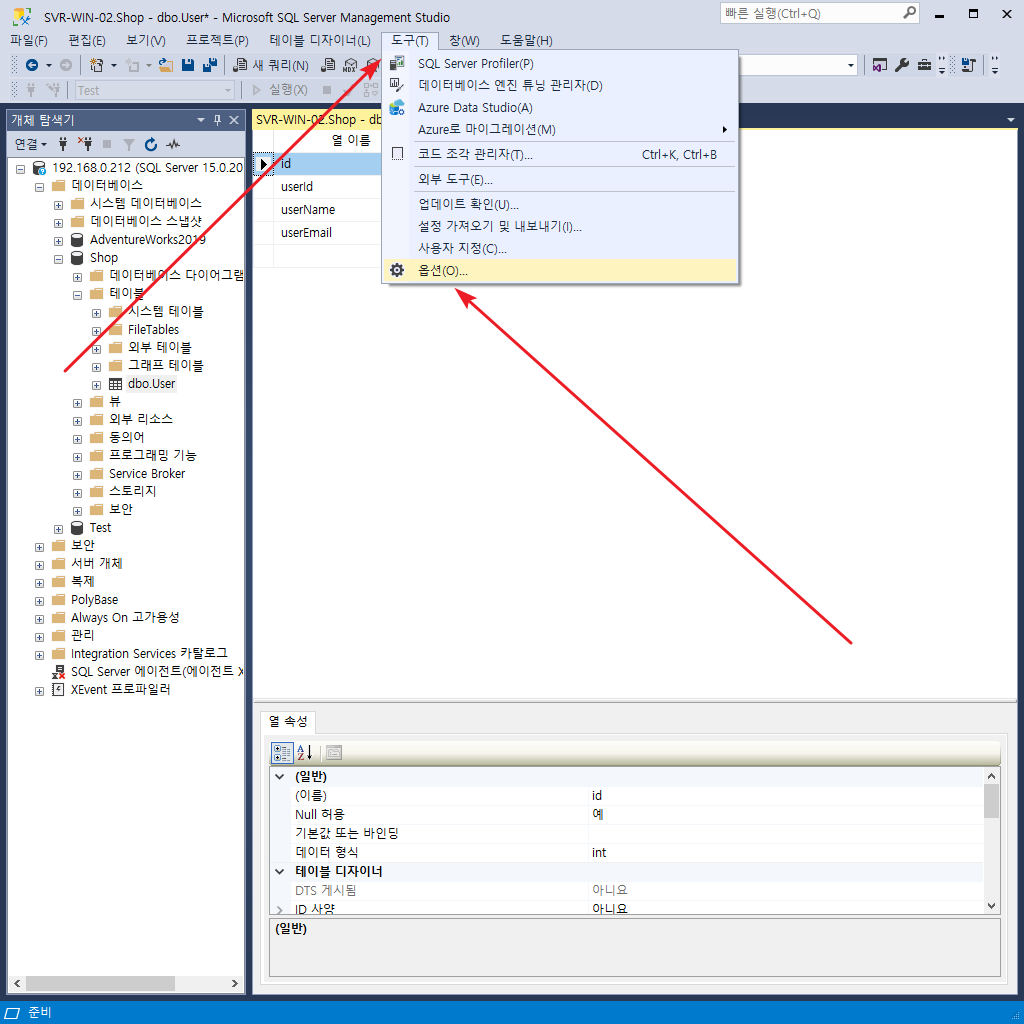Collapse the (일반) property group

click(280, 776)
